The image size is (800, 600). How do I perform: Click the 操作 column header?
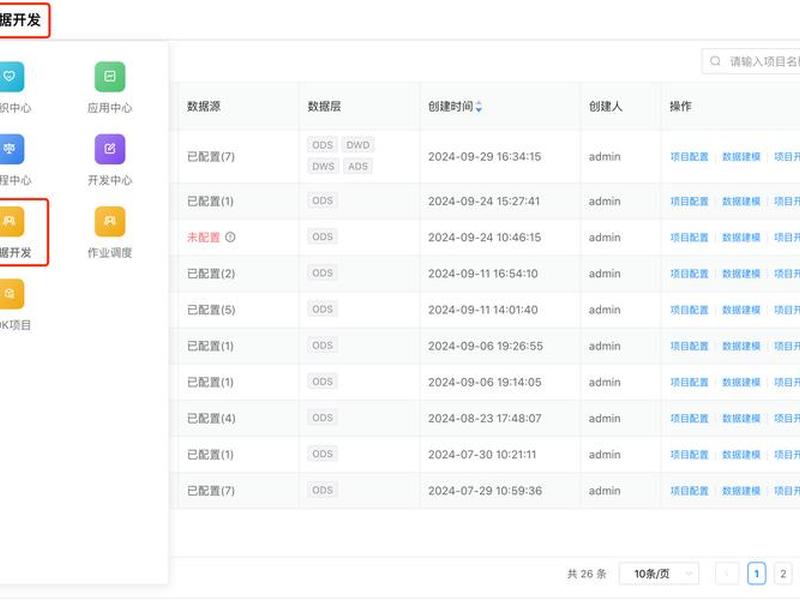click(681, 106)
